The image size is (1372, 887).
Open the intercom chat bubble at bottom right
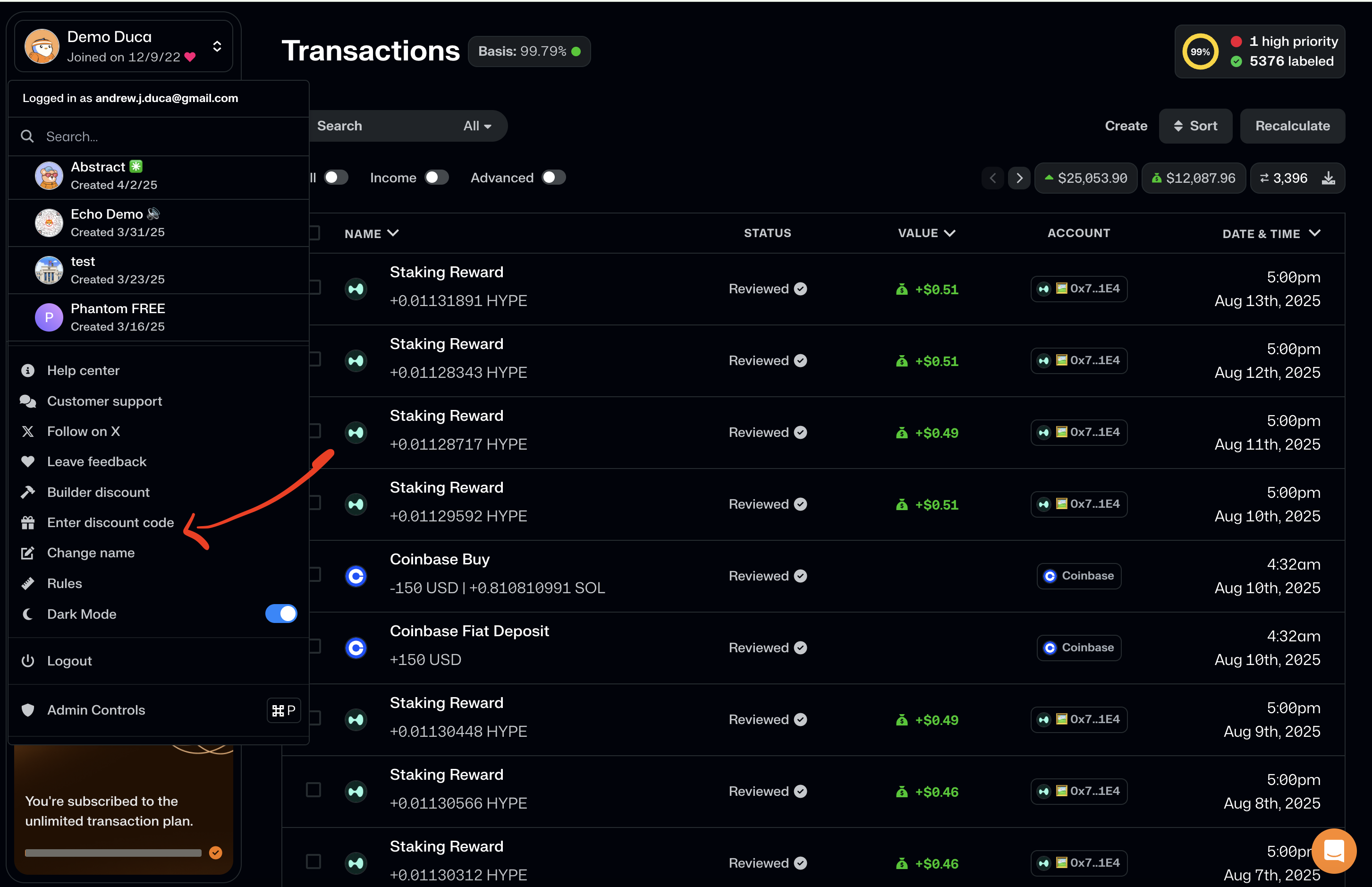click(x=1335, y=851)
